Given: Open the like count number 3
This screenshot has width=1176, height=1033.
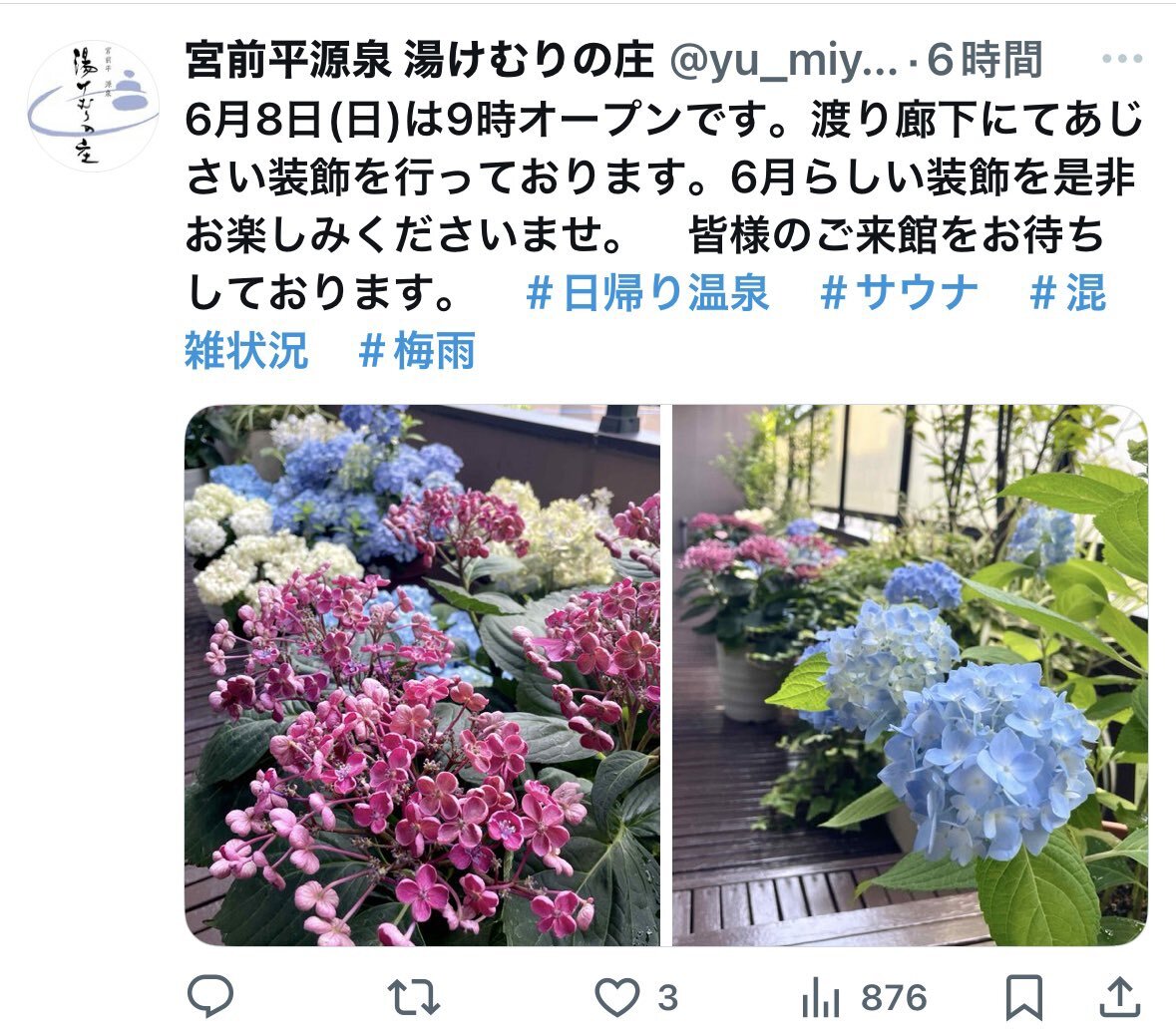Looking at the screenshot, I should point(667,998).
